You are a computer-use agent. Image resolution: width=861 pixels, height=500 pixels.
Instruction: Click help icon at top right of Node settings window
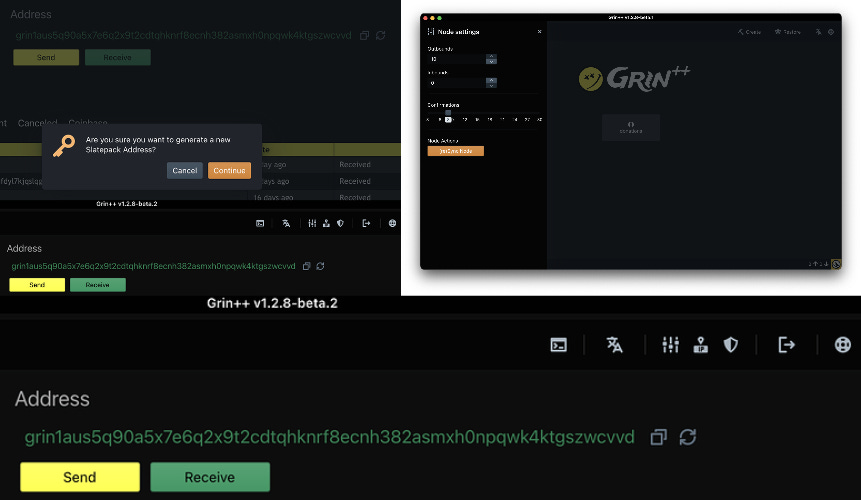(x=831, y=32)
